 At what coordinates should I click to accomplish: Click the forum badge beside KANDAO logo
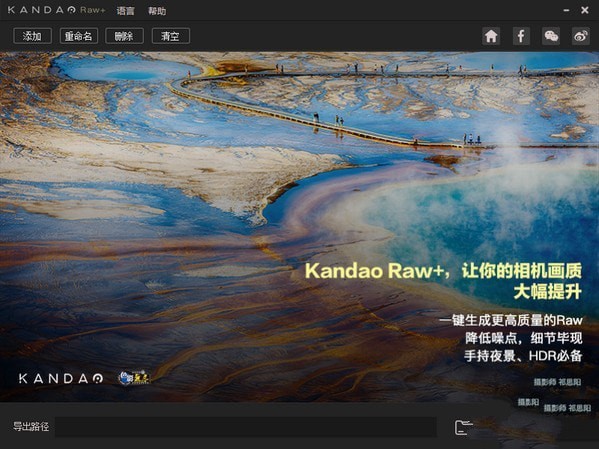click(x=134, y=378)
